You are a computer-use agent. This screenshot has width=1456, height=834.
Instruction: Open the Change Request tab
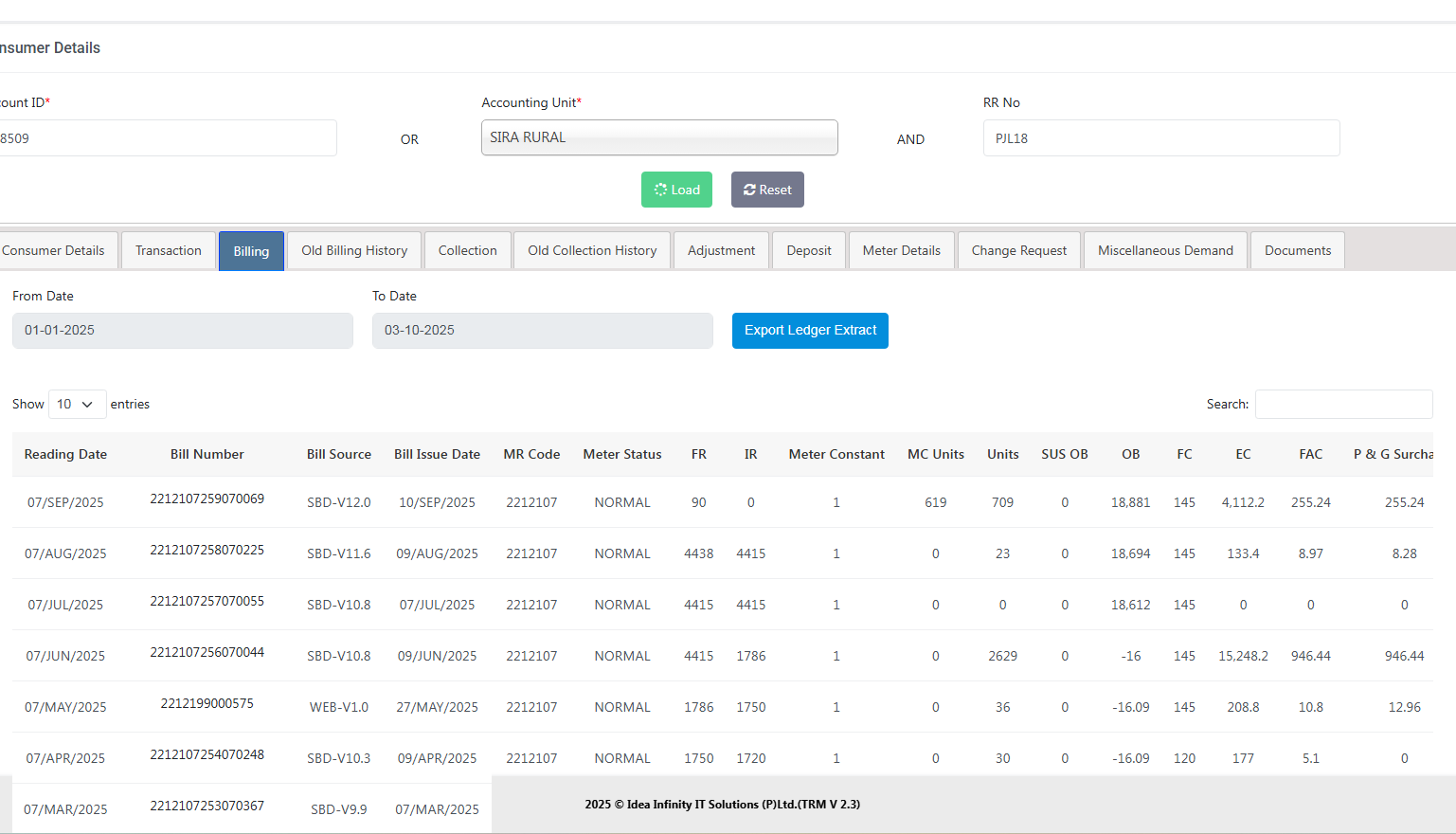point(1018,251)
